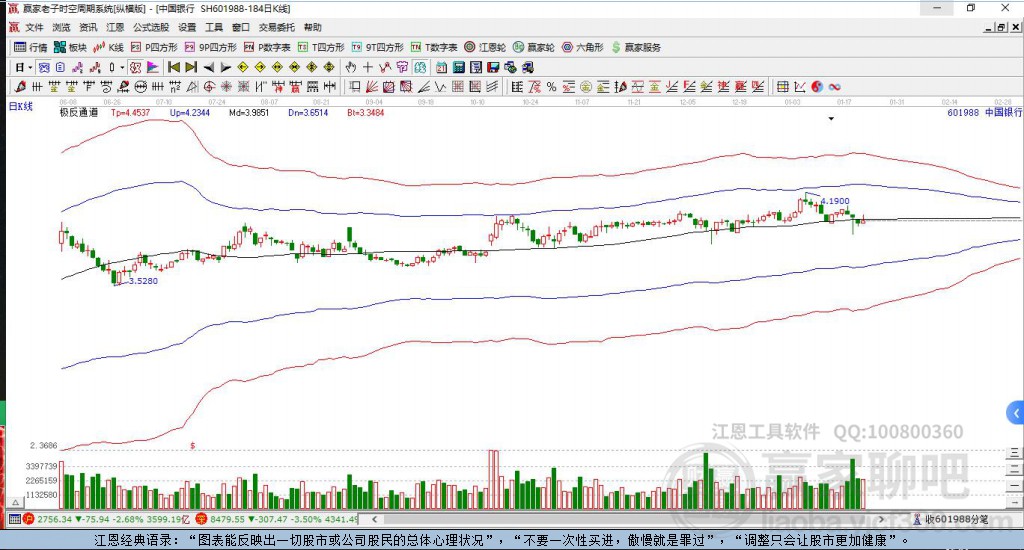The height and width of the screenshot is (550, 1024).
Task: Click the black triangle chart marker
Action: point(830,118)
